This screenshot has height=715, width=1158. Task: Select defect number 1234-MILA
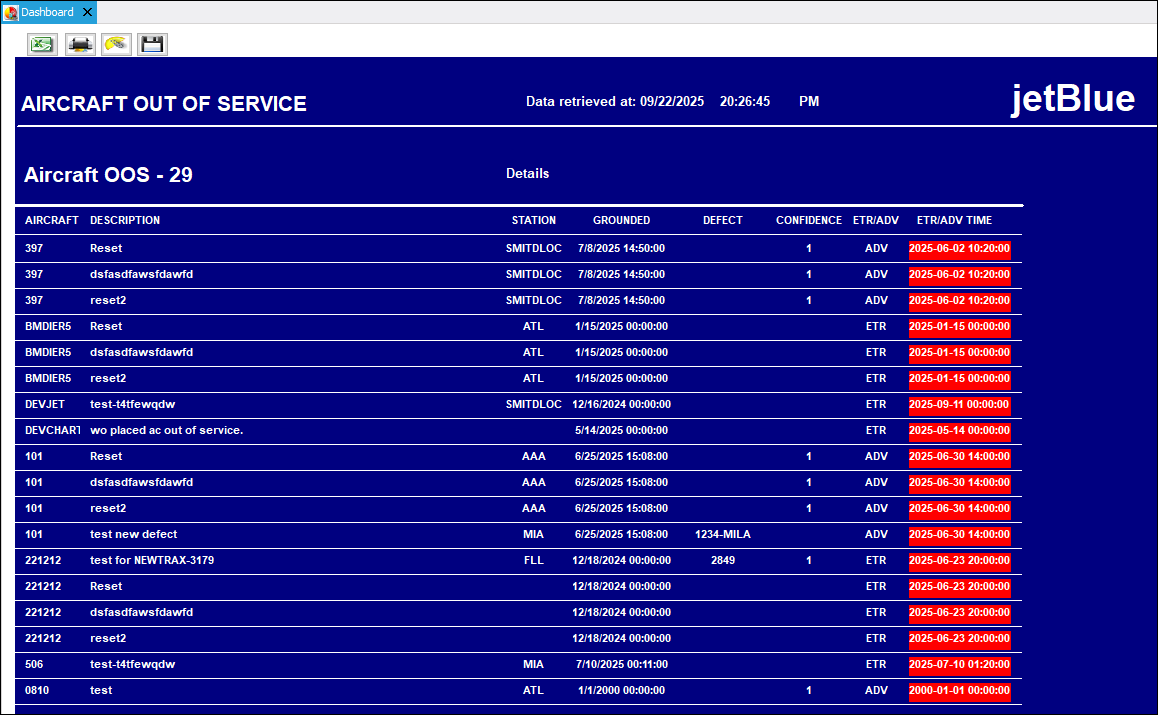(x=723, y=535)
